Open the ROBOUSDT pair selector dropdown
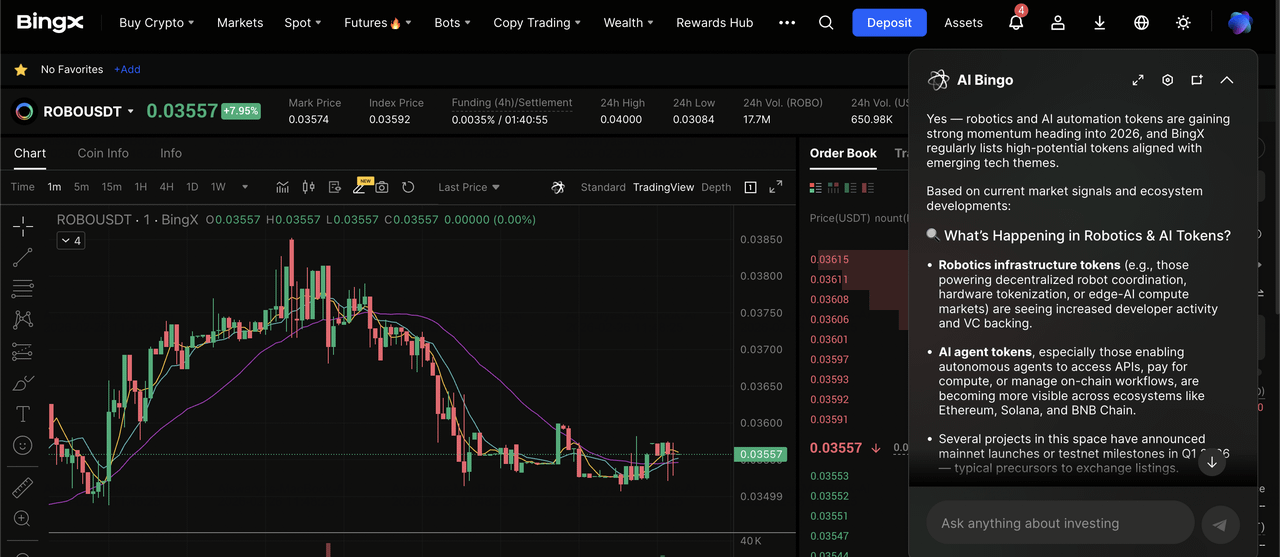The image size is (1280, 557). coord(88,111)
